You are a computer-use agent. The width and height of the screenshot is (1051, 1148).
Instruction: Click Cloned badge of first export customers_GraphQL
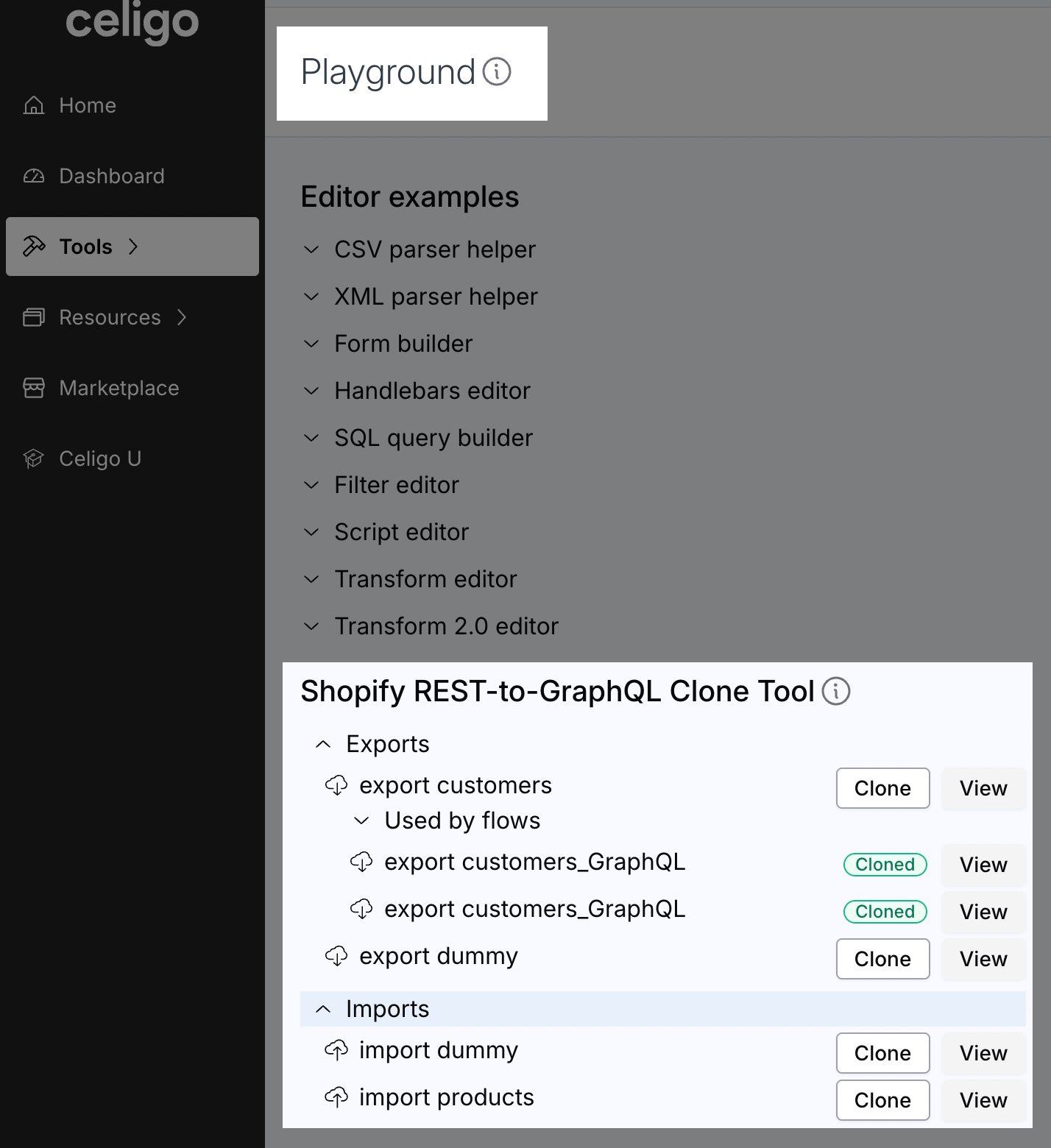(x=885, y=865)
